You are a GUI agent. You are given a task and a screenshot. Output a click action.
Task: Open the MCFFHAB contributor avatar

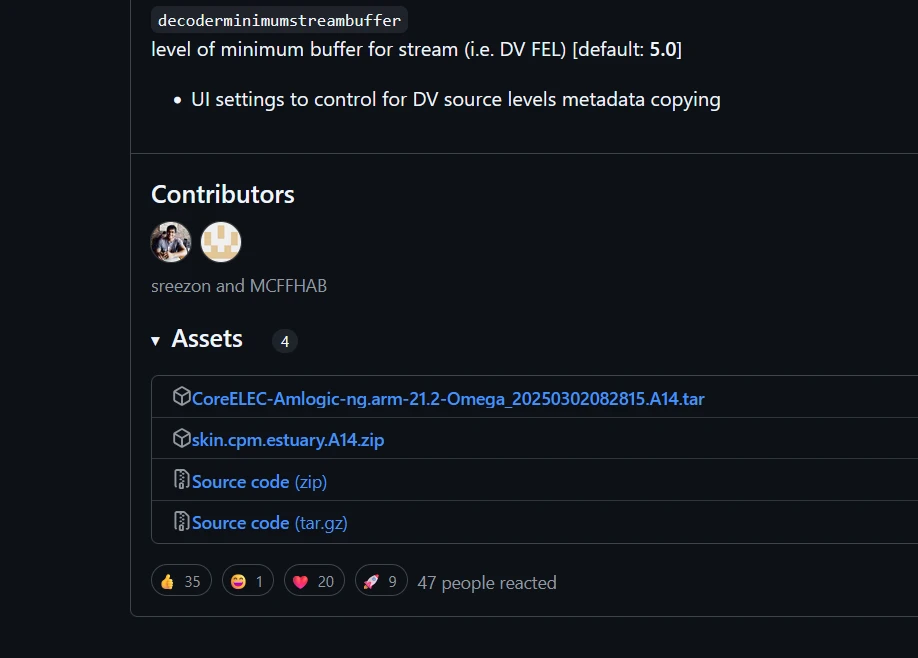pos(221,242)
